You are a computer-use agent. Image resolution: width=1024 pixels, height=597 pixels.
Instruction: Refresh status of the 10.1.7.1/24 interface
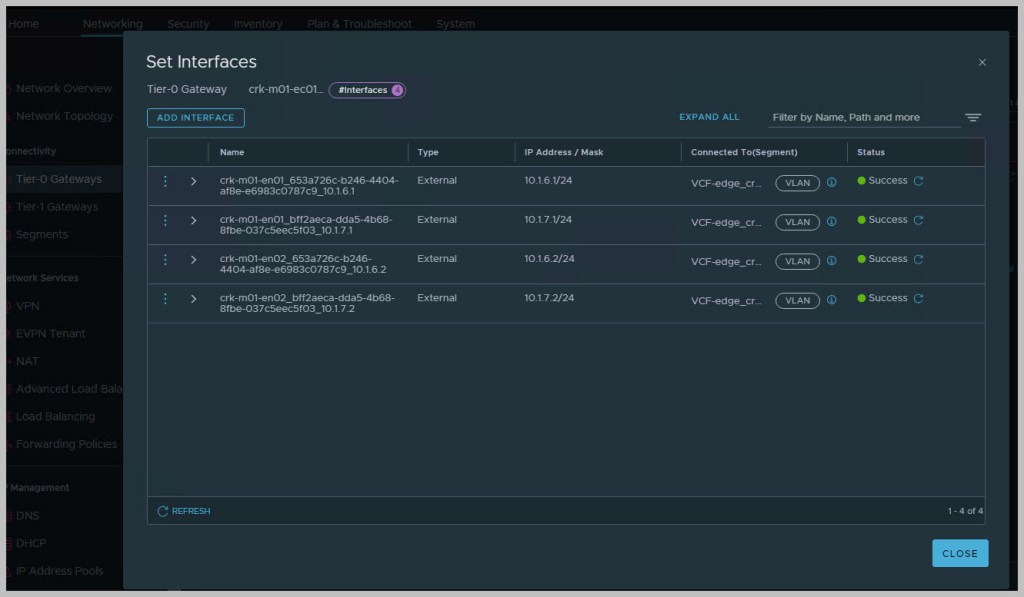point(918,220)
